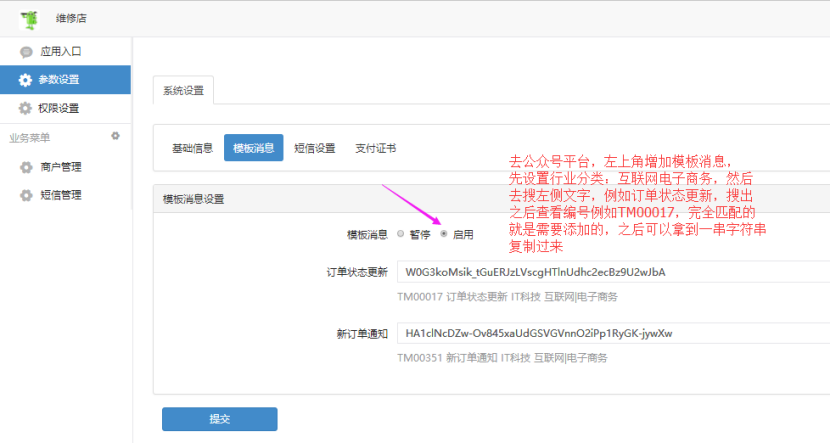Click the green logo icon in header

[x=29, y=19]
